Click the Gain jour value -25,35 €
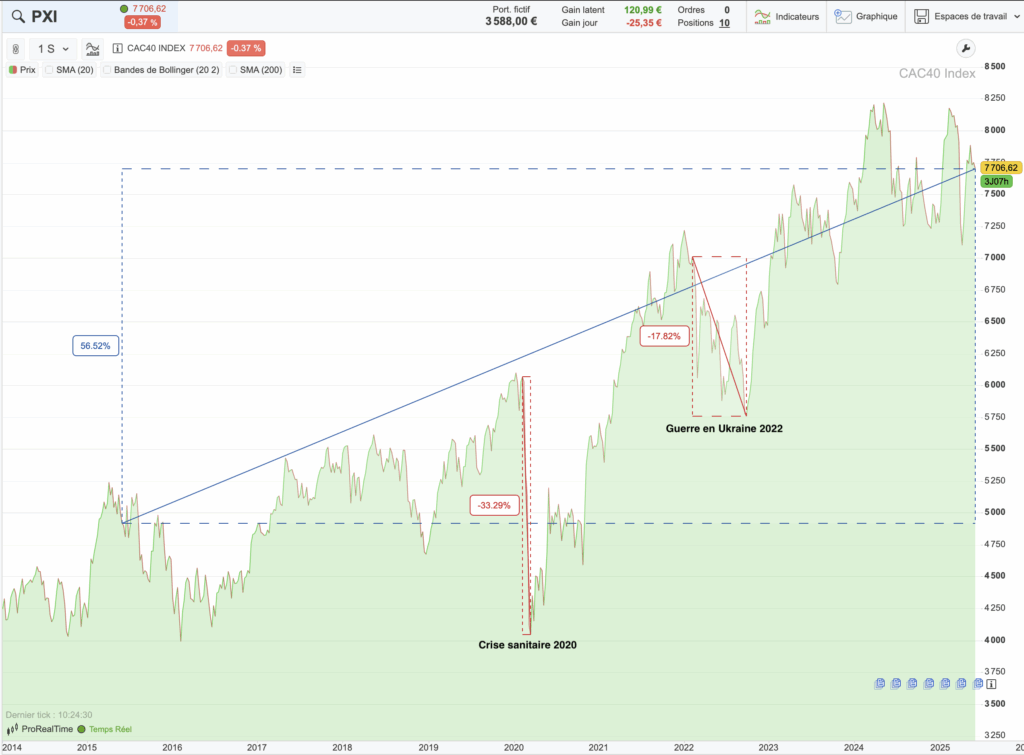The height and width of the screenshot is (755, 1024). click(x=643, y=23)
